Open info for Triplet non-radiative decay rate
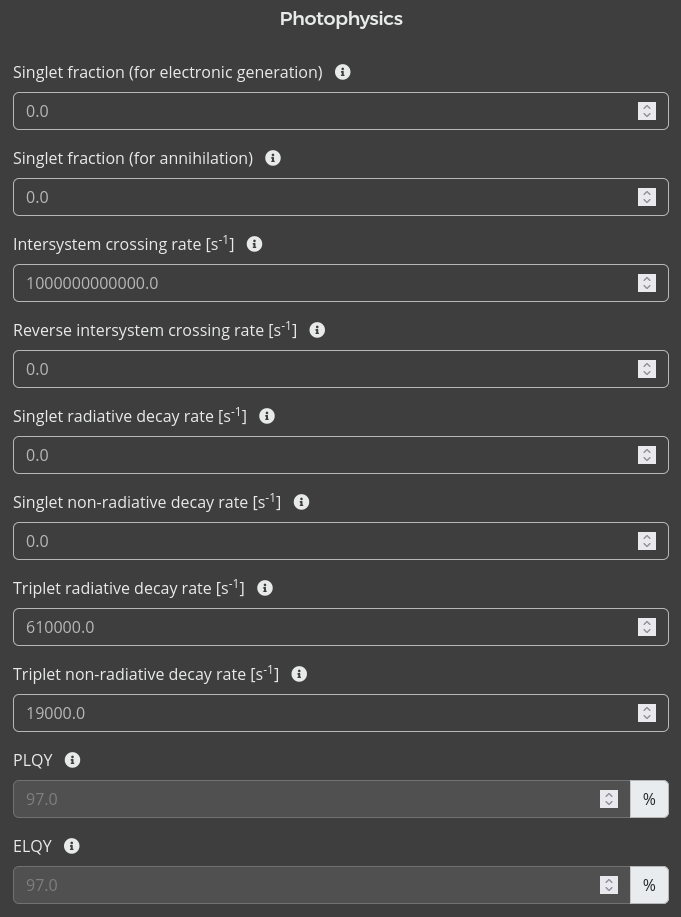This screenshot has width=681, height=917. pyautogui.click(x=299, y=674)
